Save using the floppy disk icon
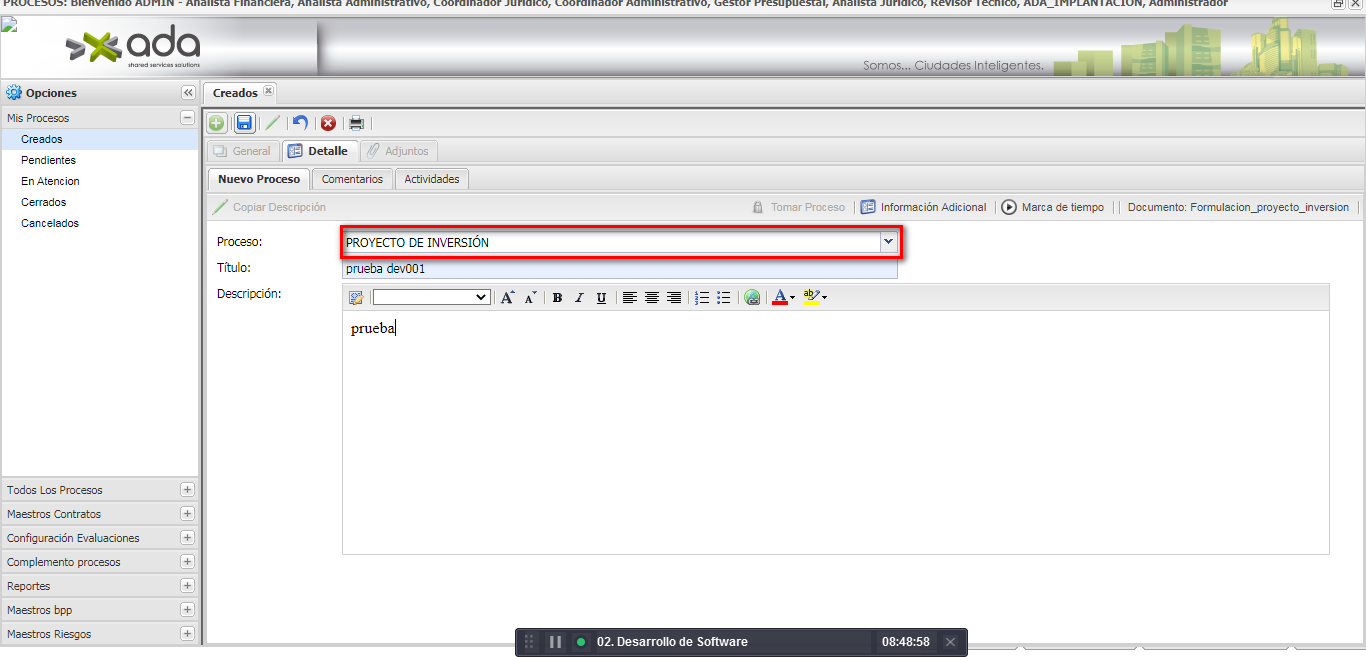 (x=244, y=123)
